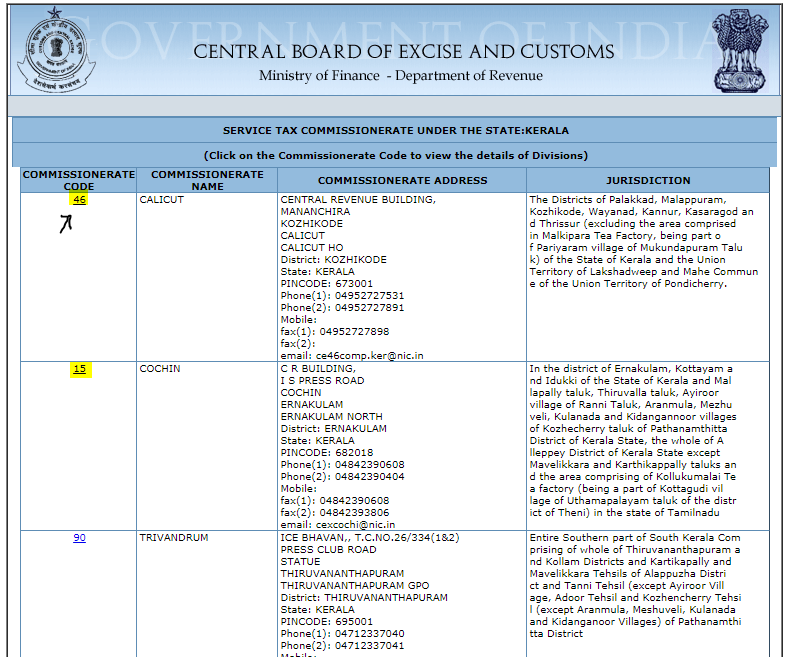Click District: ERNAKULAM text
799x657 pixels.
point(333,429)
